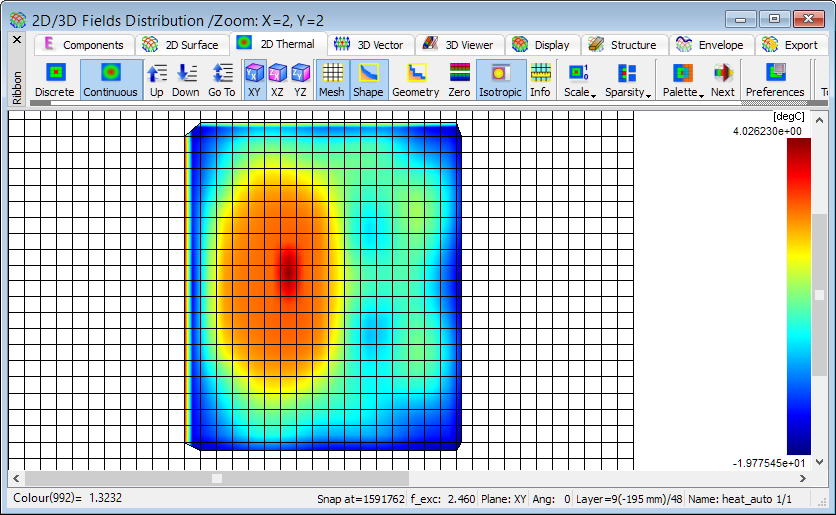Switch to the XZ plane view
The image size is (836, 515).
coord(277,79)
